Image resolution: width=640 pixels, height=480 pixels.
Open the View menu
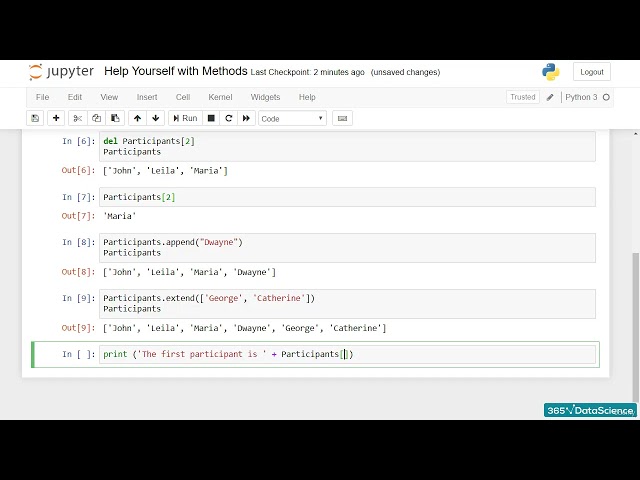pyautogui.click(x=109, y=97)
